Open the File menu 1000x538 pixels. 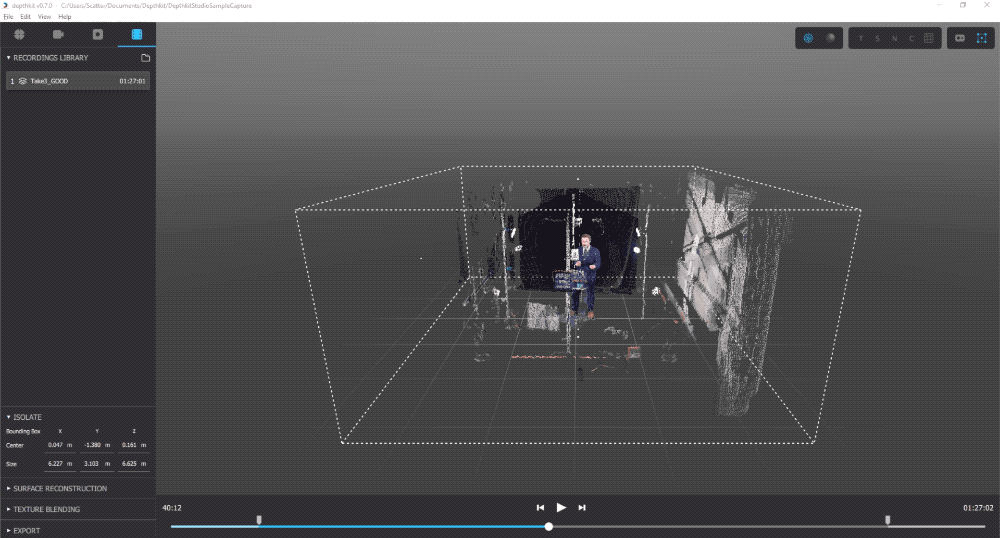(9, 17)
